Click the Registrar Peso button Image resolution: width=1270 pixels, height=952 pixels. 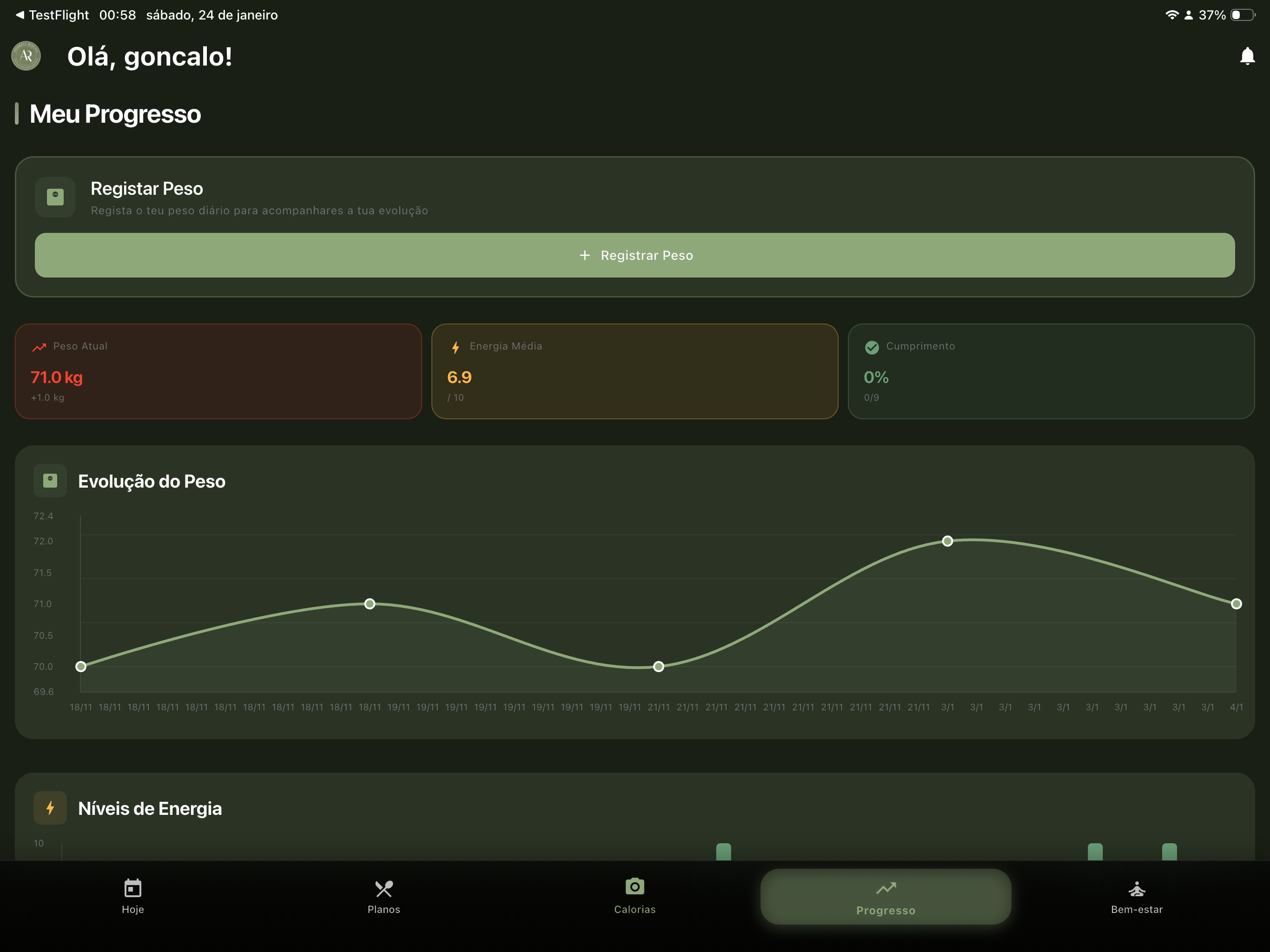click(635, 255)
